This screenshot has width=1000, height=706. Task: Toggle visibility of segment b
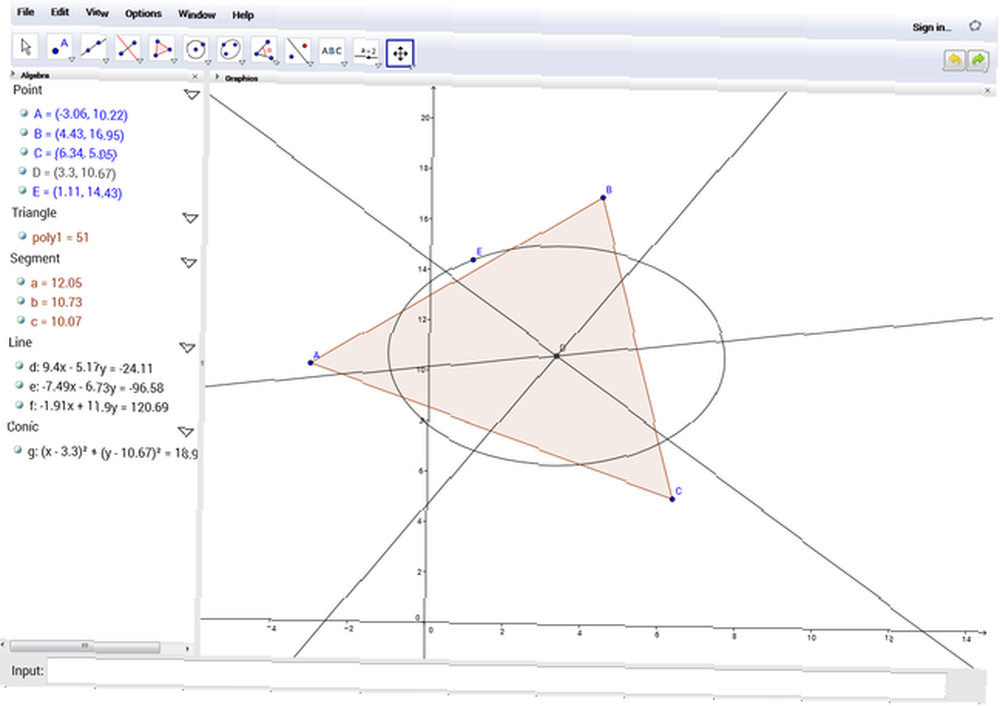(21, 300)
